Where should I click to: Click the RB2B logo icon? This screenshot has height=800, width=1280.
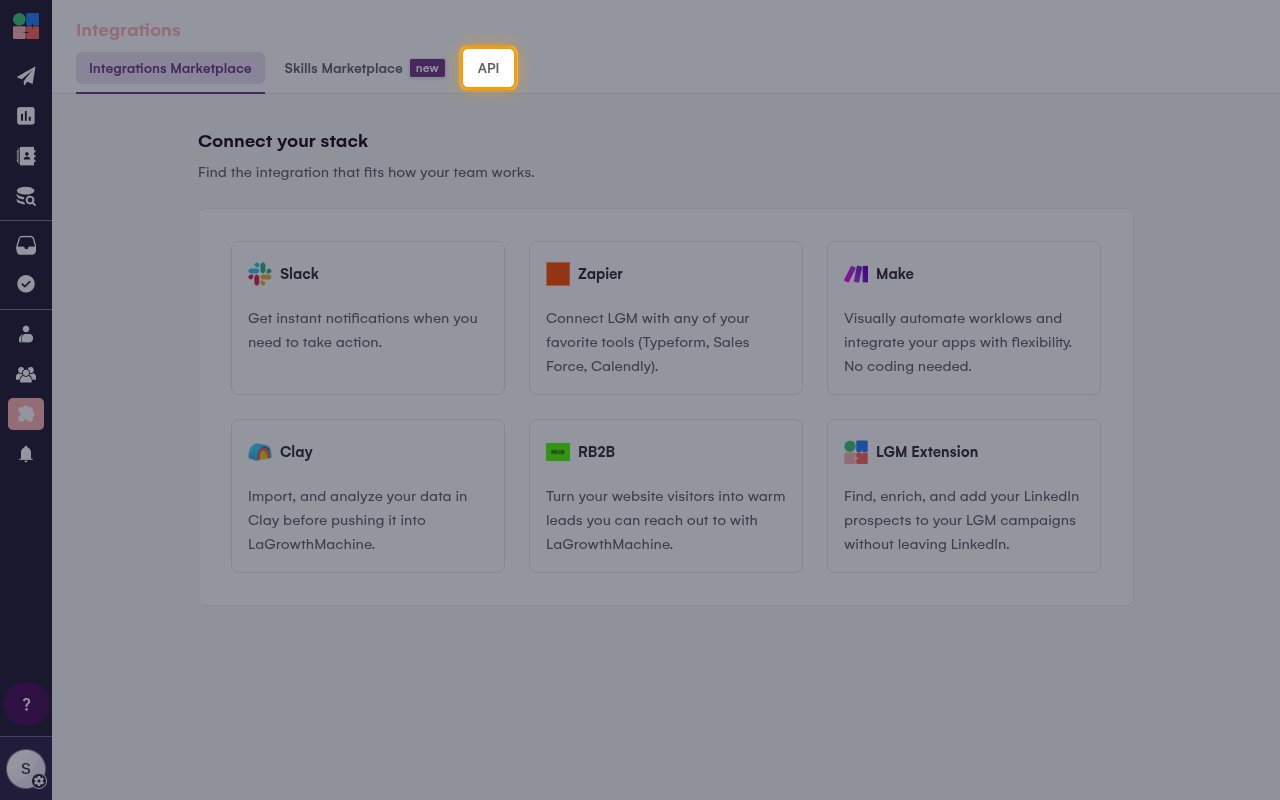pyautogui.click(x=558, y=452)
